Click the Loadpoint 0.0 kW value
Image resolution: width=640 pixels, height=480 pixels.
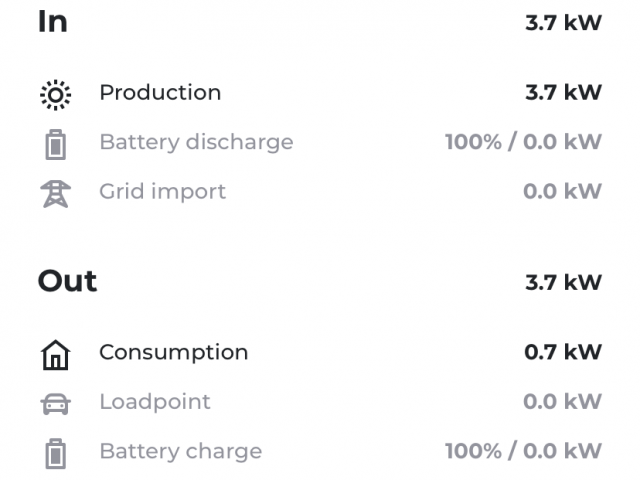tap(562, 402)
